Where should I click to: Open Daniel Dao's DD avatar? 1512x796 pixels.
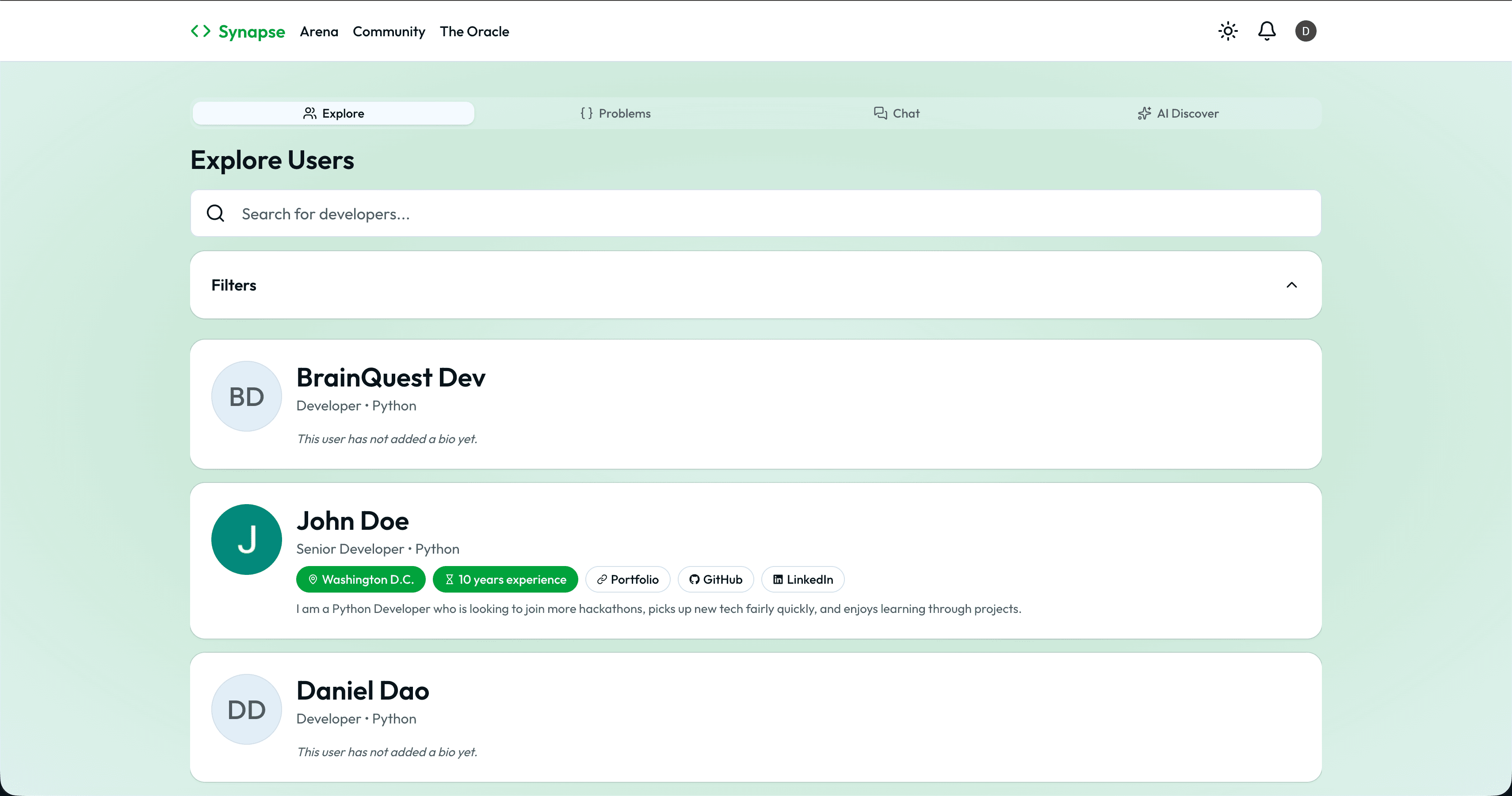pos(247,709)
